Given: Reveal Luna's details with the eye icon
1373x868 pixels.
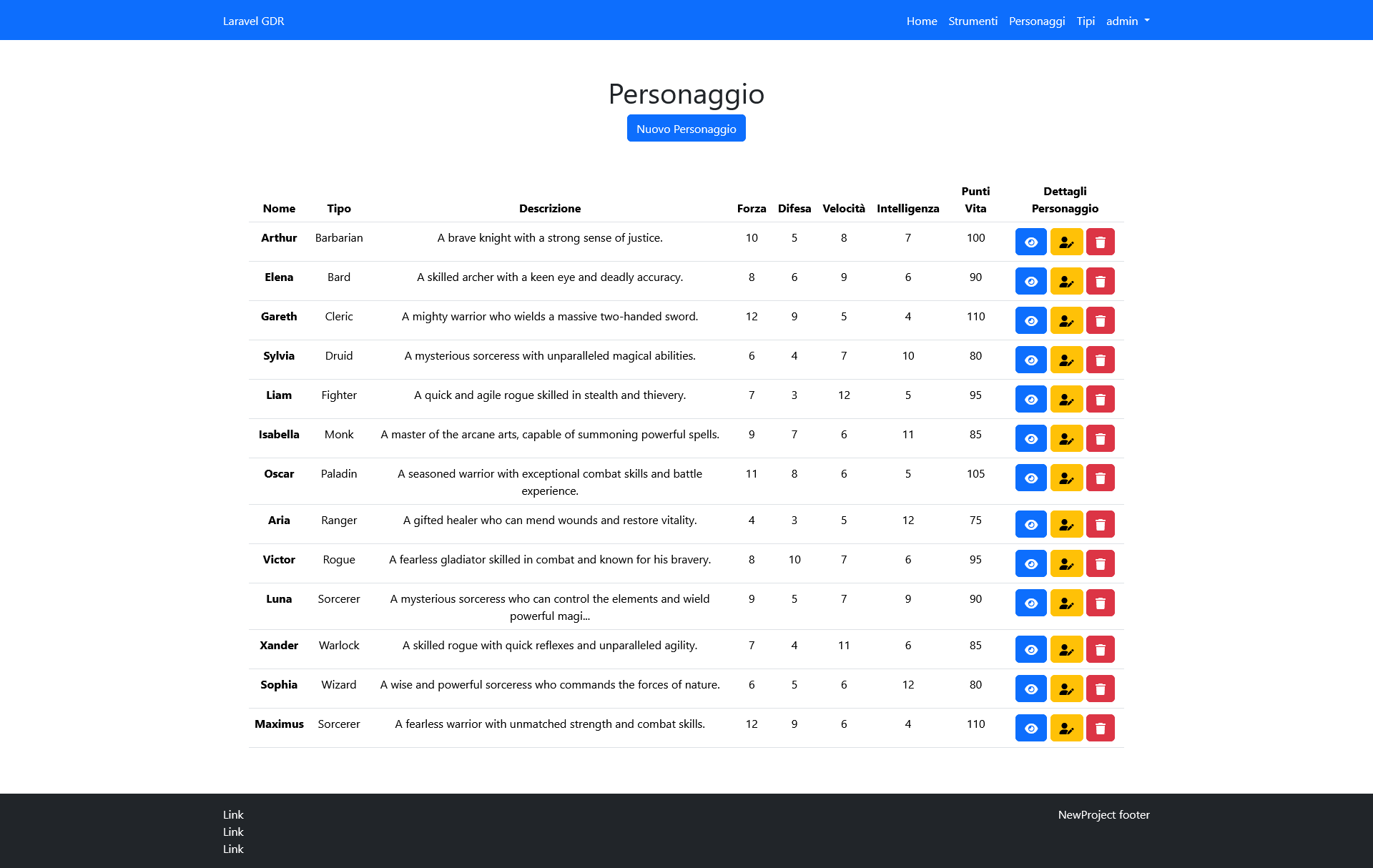Looking at the screenshot, I should point(1030,603).
